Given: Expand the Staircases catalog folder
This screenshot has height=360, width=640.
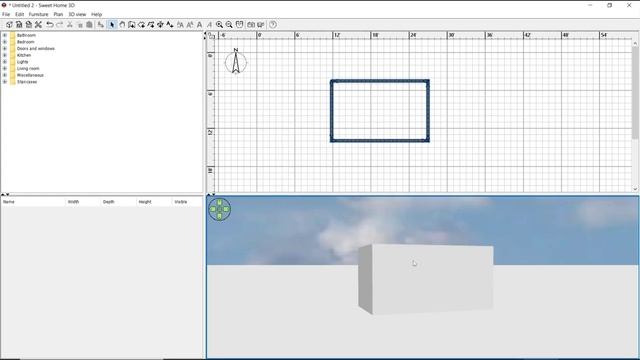Looking at the screenshot, I should tap(4, 82).
